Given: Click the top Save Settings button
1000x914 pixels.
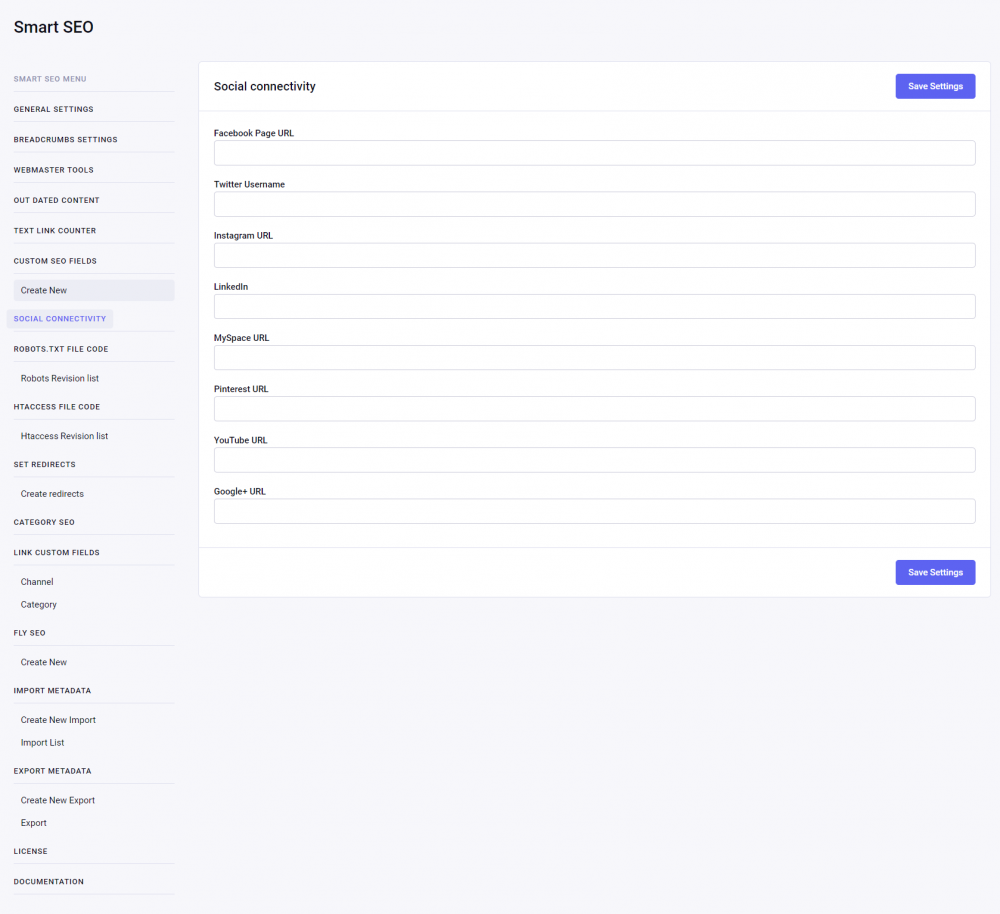Looking at the screenshot, I should coord(934,86).
